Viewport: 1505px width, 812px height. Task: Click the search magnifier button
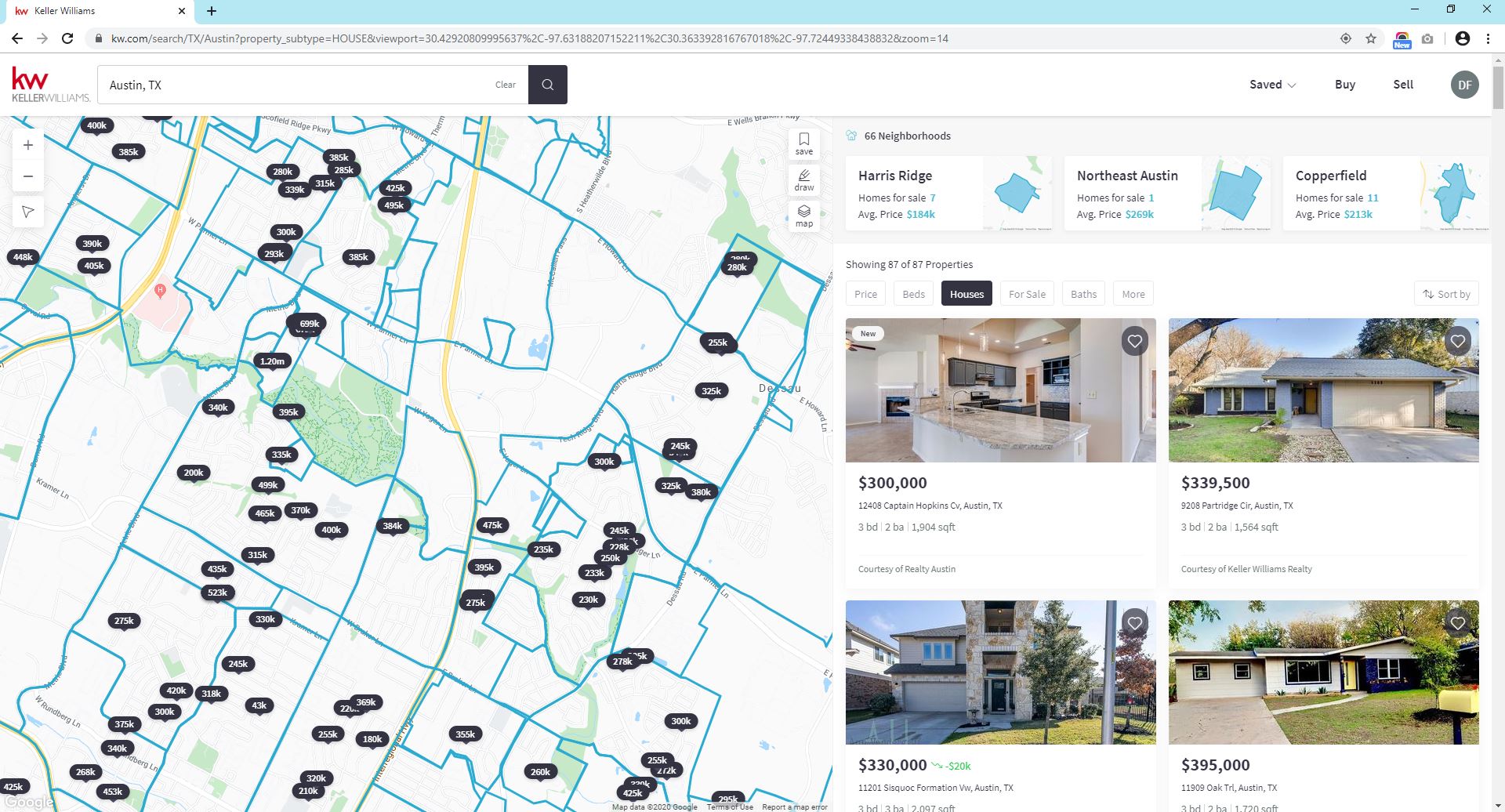coord(547,85)
